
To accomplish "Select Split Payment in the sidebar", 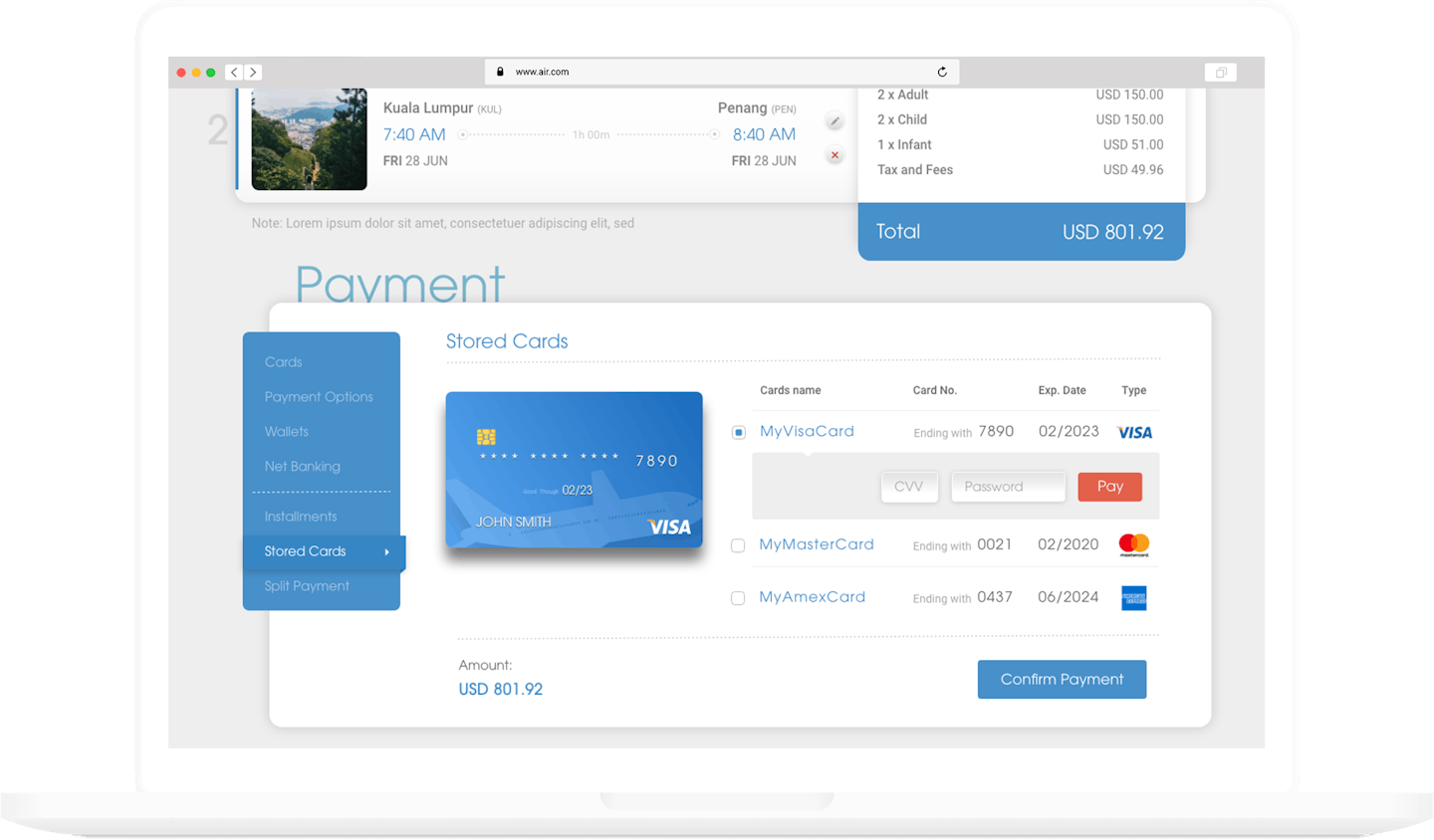I will pyautogui.click(x=307, y=586).
